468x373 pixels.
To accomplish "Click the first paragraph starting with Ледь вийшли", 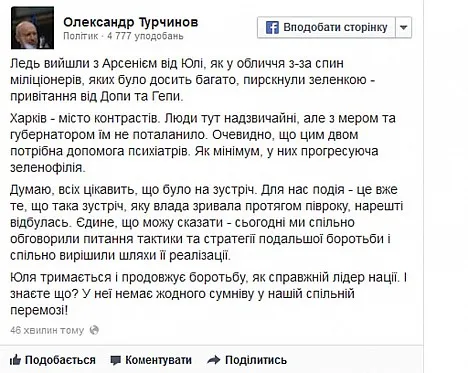I will click(193, 80).
